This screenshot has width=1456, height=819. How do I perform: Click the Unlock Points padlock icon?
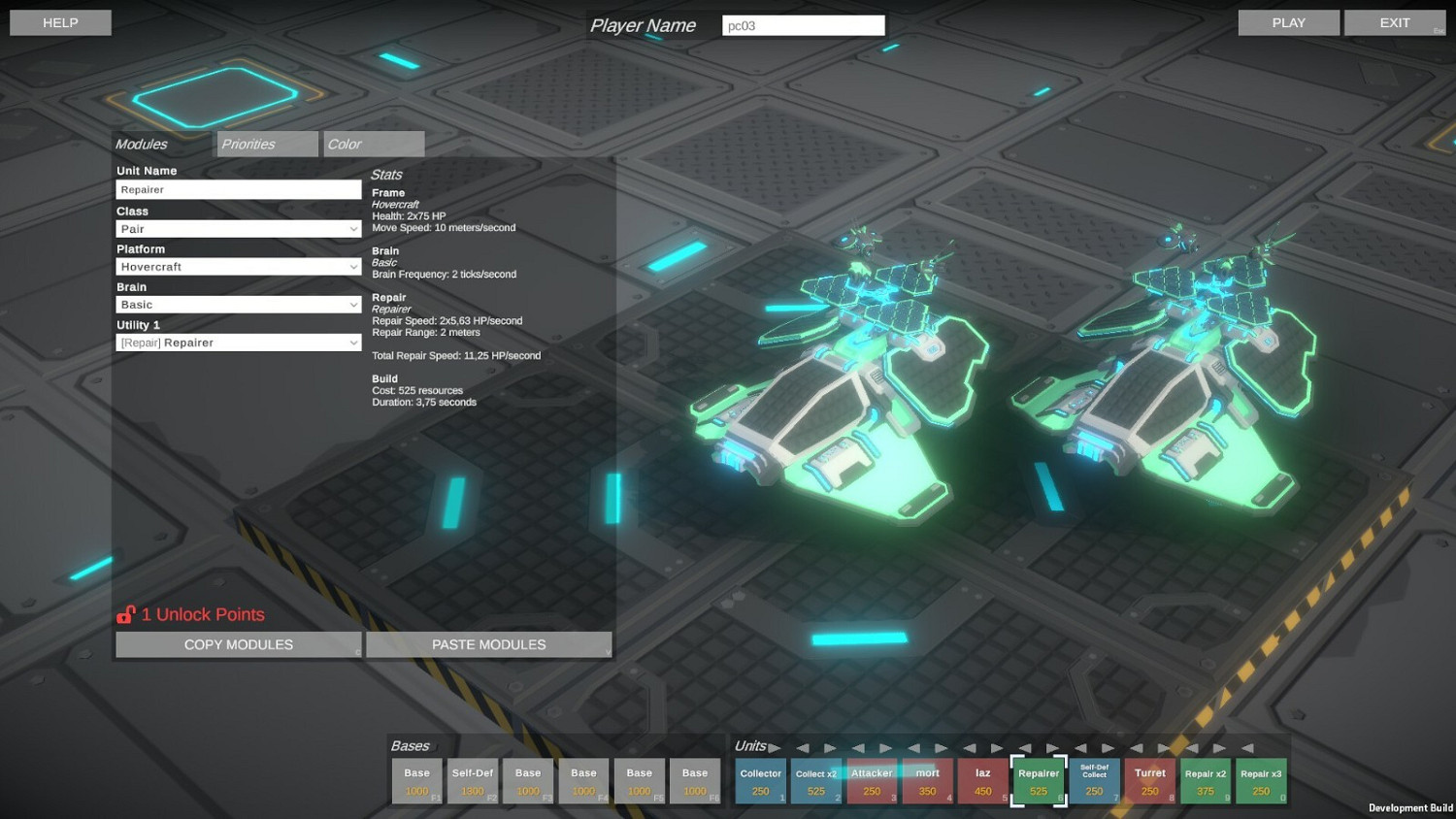pyautogui.click(x=125, y=614)
